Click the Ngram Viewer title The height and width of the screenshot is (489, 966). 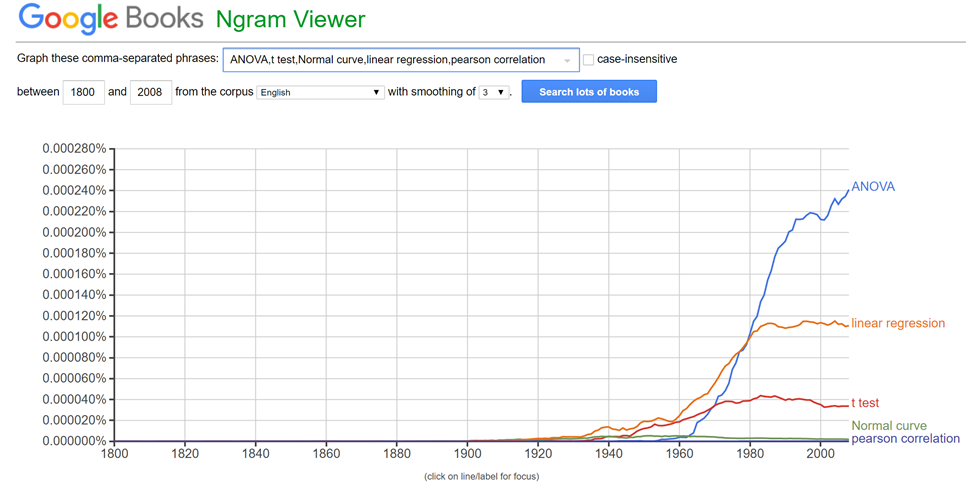tap(291, 19)
